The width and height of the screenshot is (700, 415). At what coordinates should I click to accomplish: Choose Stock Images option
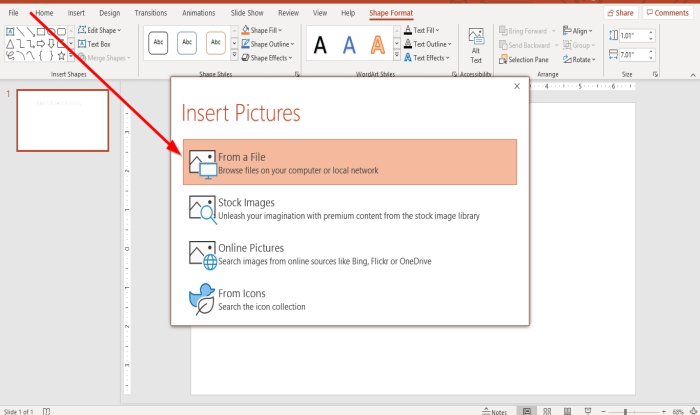pos(350,209)
